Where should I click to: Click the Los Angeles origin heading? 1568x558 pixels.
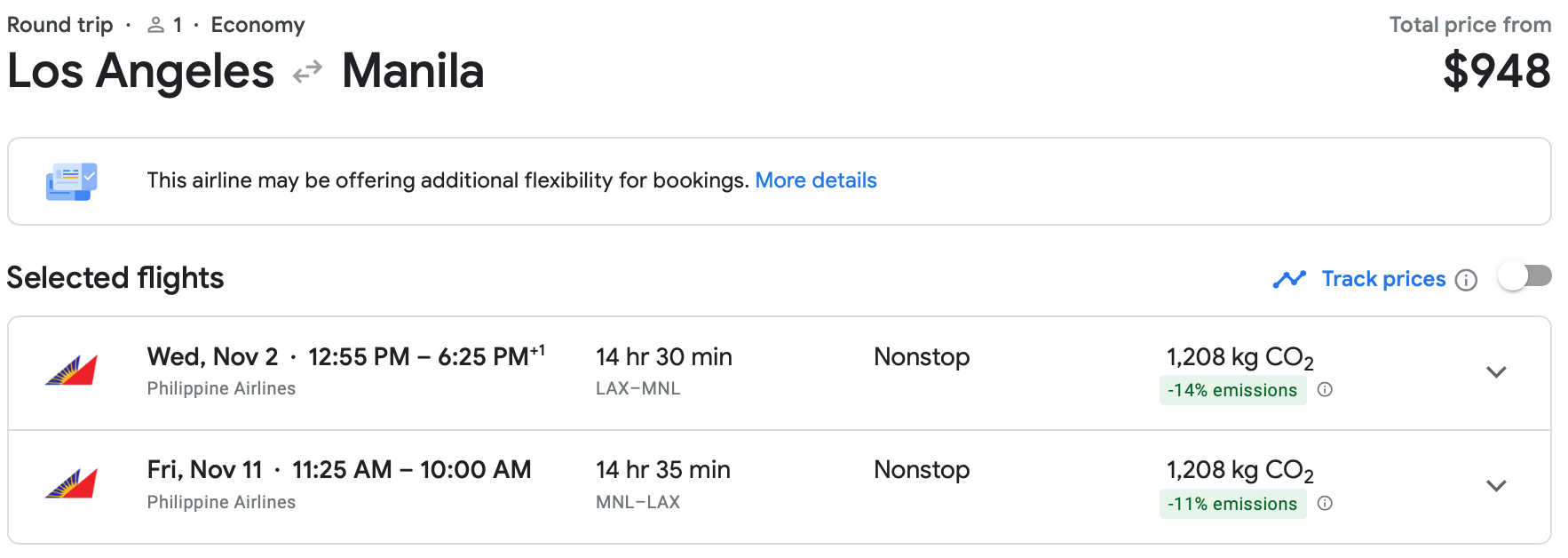140,71
